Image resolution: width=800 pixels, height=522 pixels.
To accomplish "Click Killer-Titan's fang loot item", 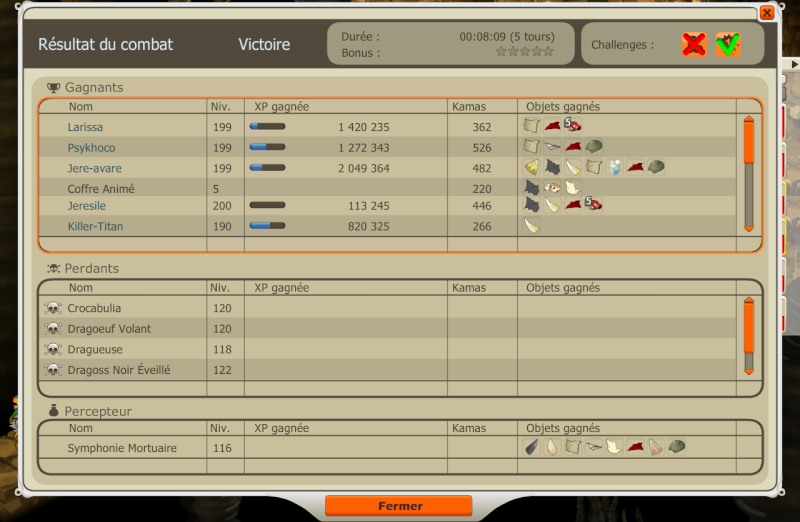I will pyautogui.click(x=531, y=225).
